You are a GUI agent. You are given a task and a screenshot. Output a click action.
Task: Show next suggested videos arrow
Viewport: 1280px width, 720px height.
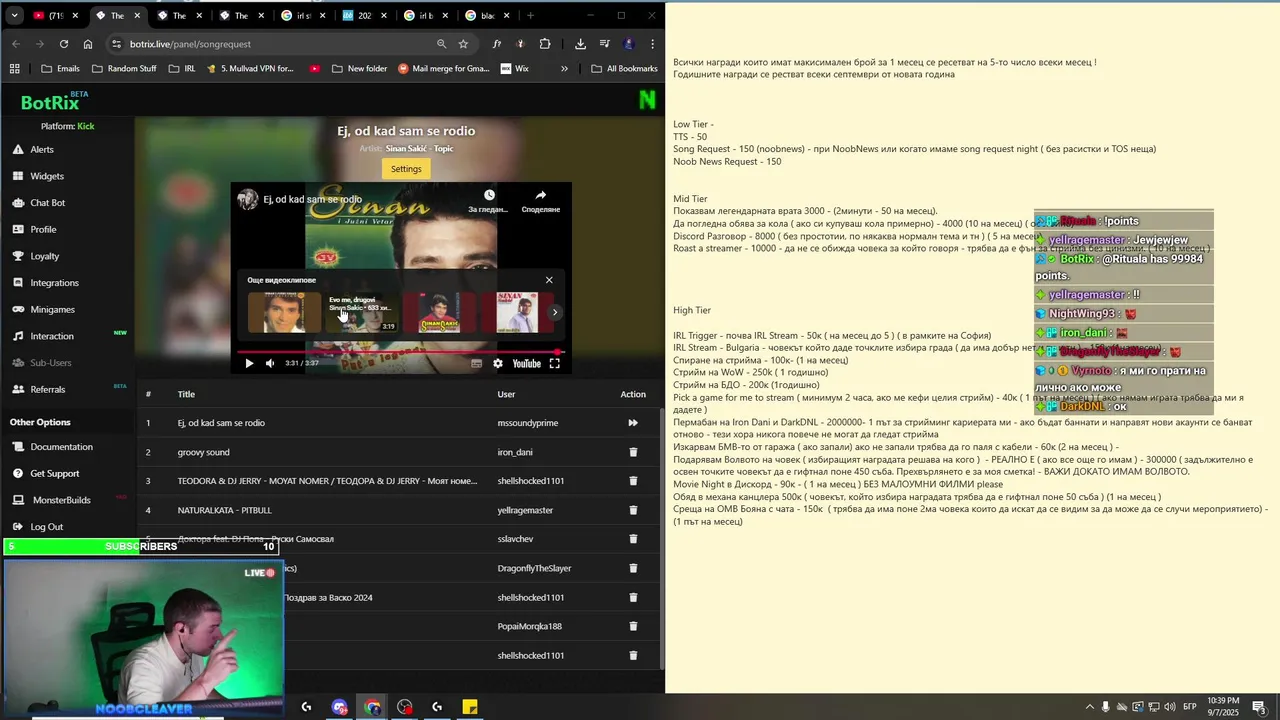(555, 312)
